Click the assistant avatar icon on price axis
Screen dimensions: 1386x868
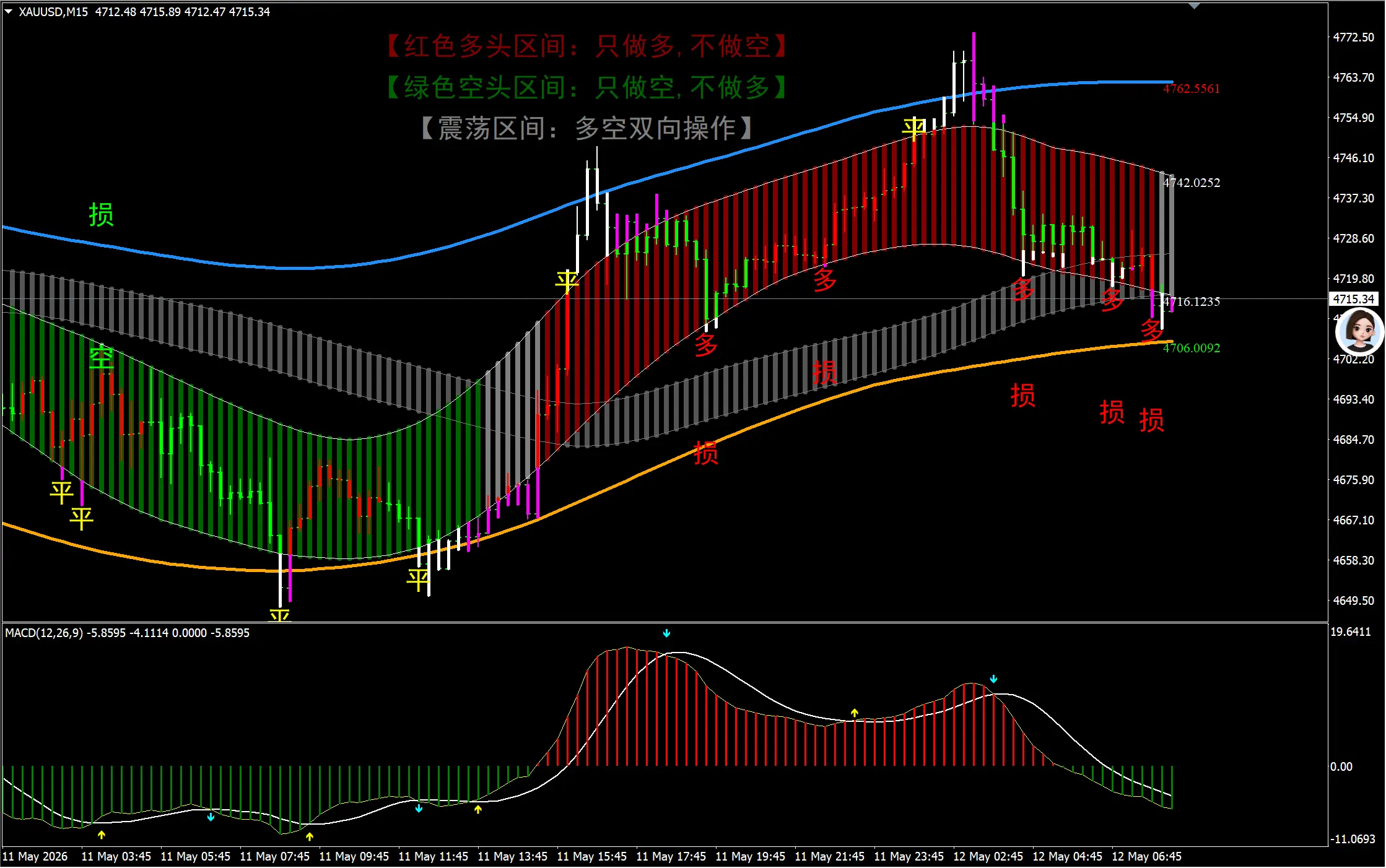(x=1359, y=331)
